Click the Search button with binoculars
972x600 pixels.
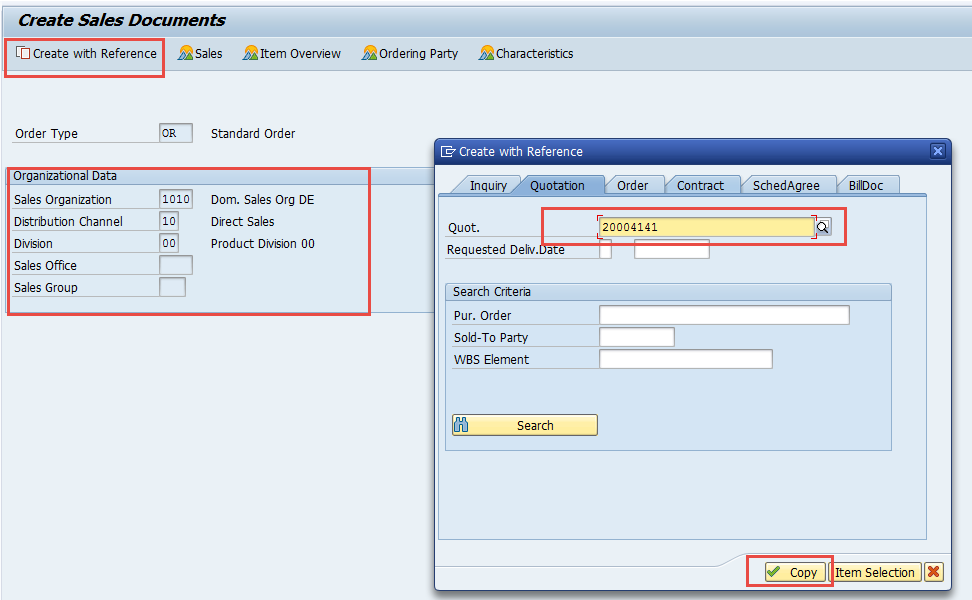(524, 425)
